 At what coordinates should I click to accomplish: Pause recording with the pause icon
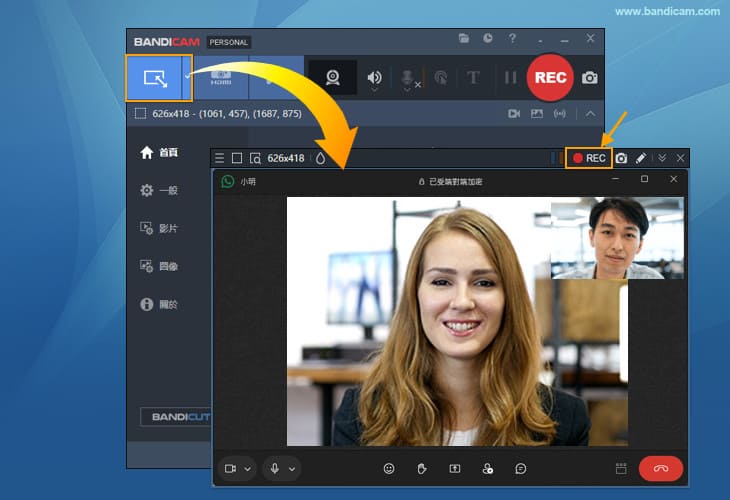pyautogui.click(x=510, y=77)
